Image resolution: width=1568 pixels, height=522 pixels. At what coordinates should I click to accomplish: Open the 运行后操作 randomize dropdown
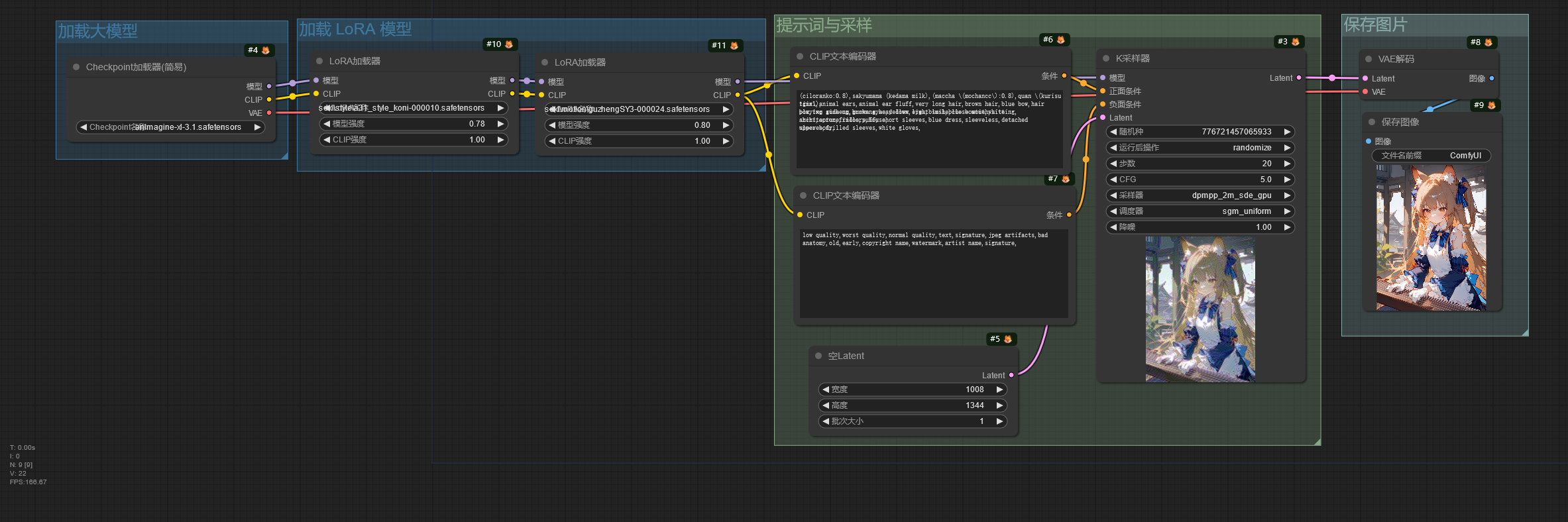pyautogui.click(x=1200, y=148)
